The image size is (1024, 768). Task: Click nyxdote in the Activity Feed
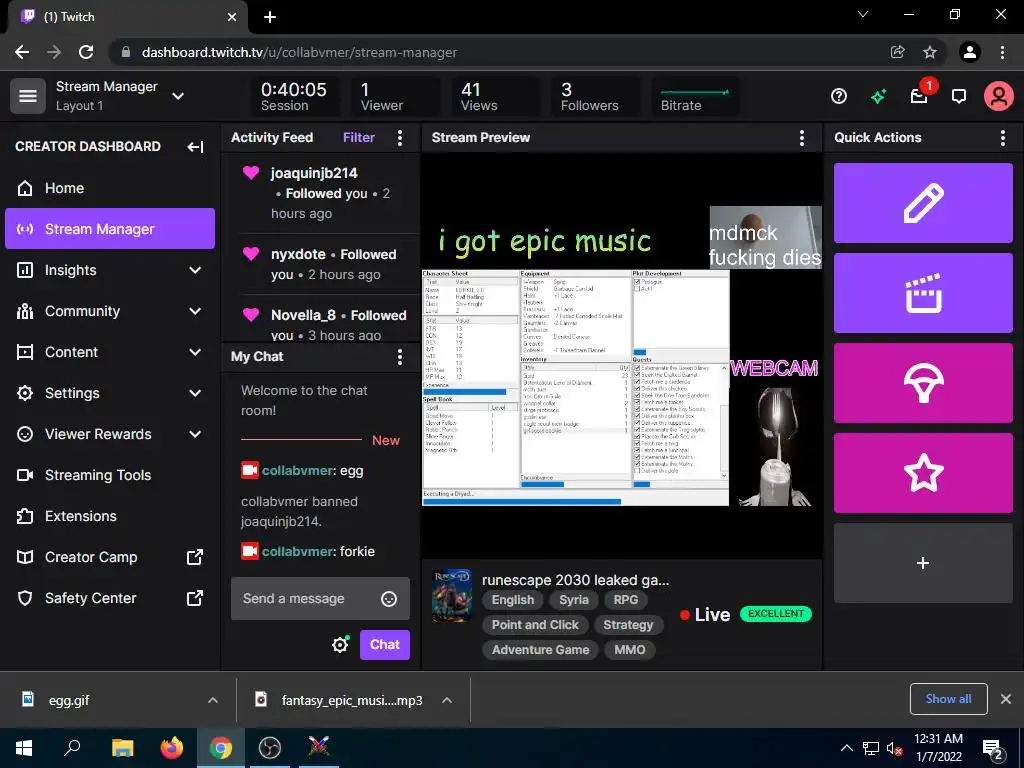tap(298, 254)
